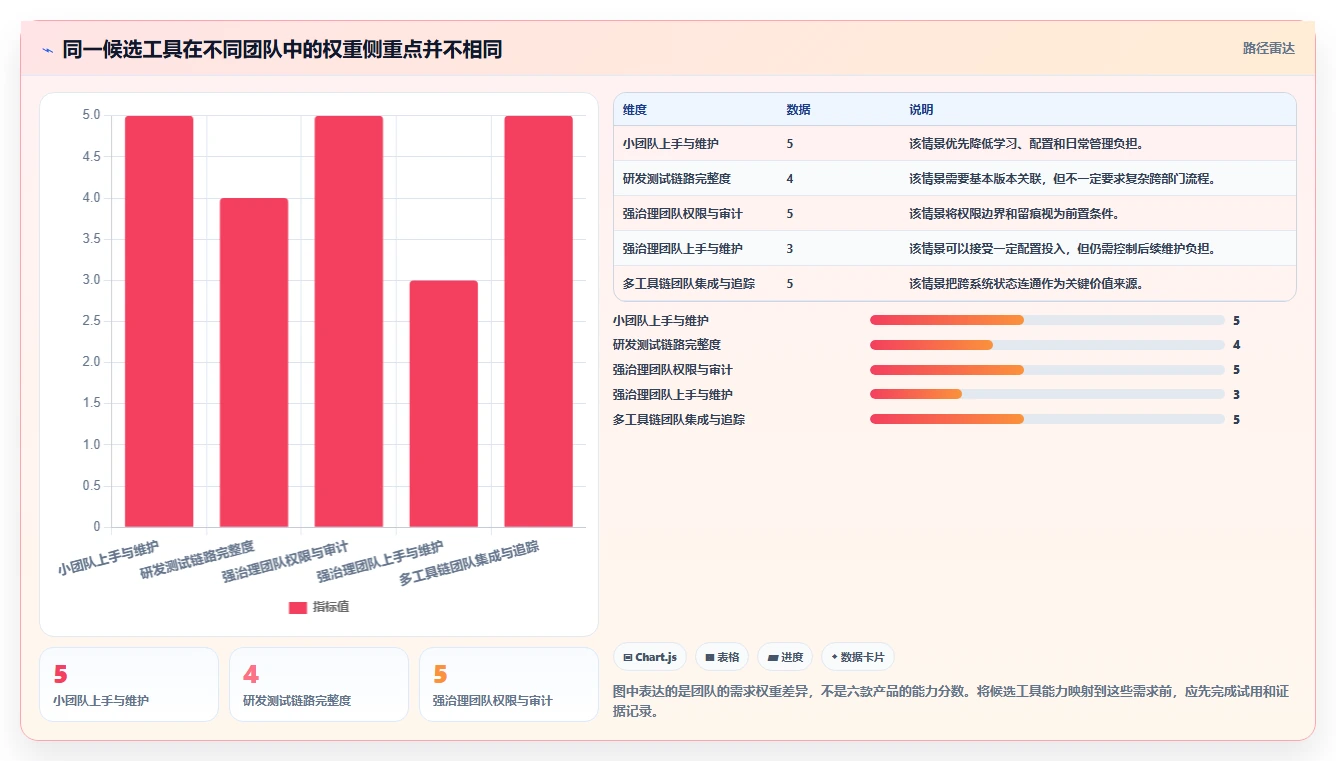Click the chart bar for 强治理团队上手与维护

(444, 403)
